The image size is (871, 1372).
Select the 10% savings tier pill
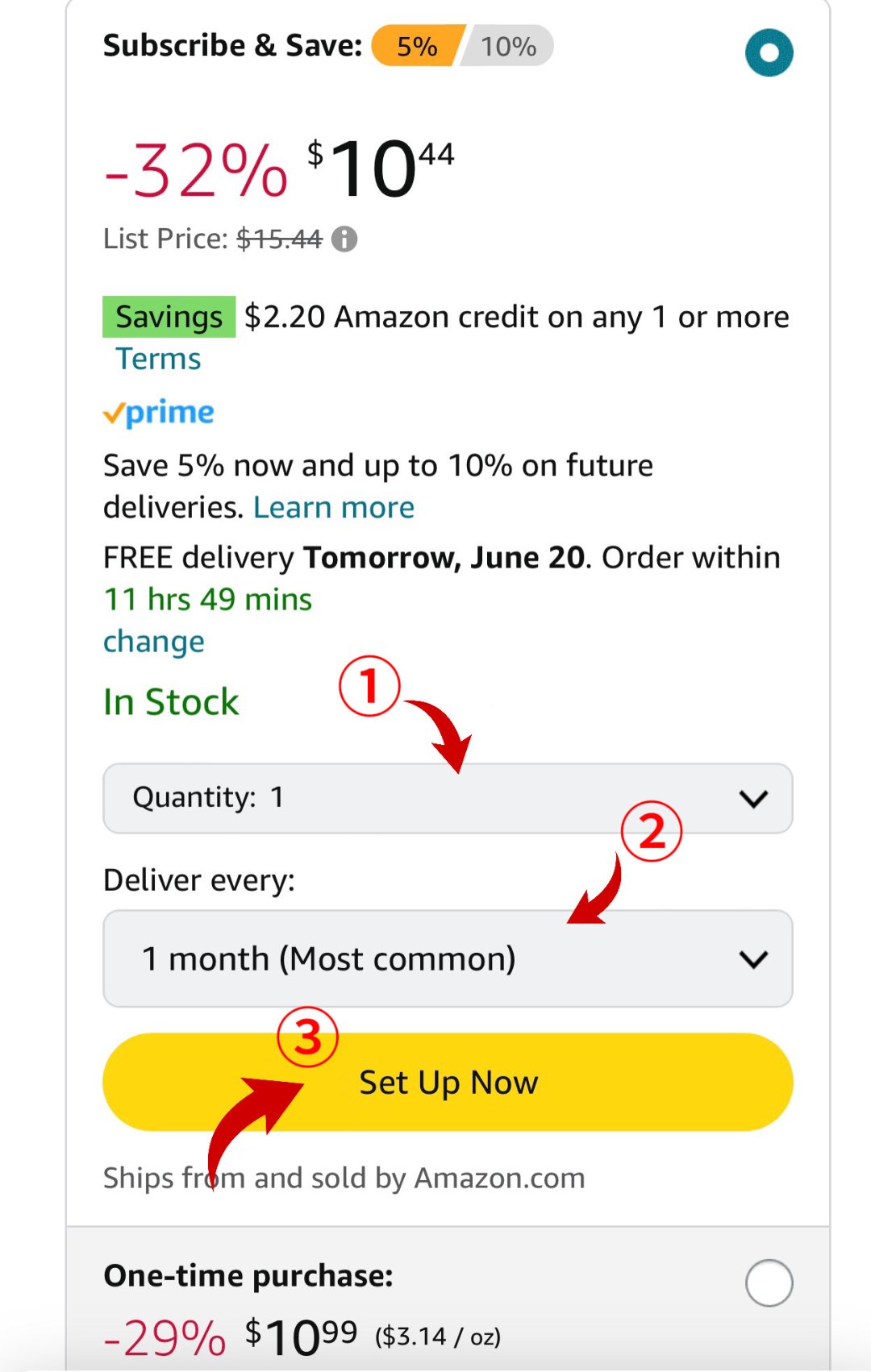(x=509, y=46)
